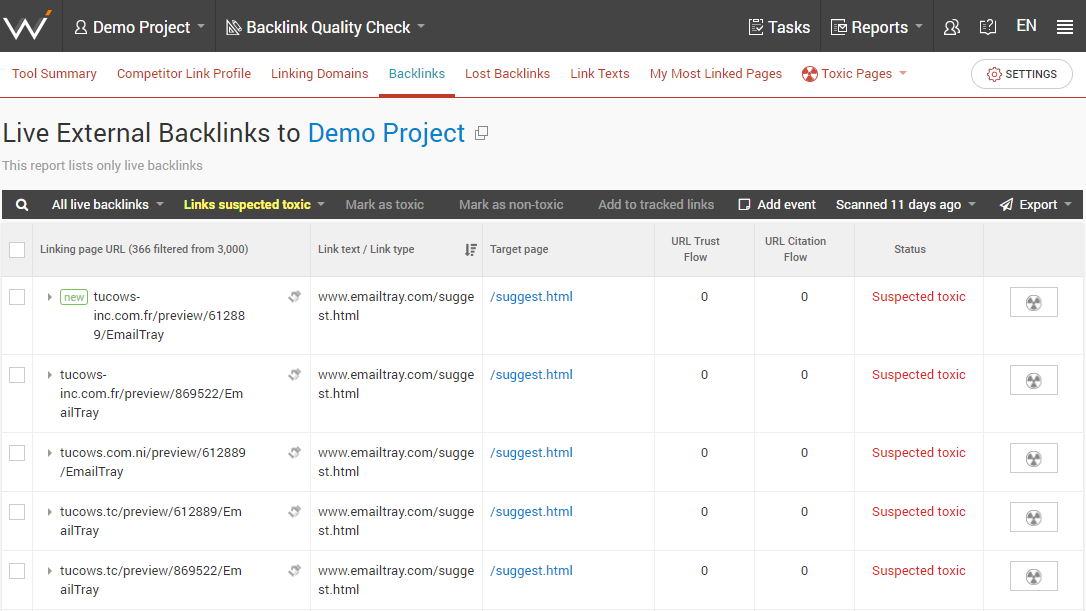
Task: Select the Backlinks tab
Action: (x=417, y=73)
